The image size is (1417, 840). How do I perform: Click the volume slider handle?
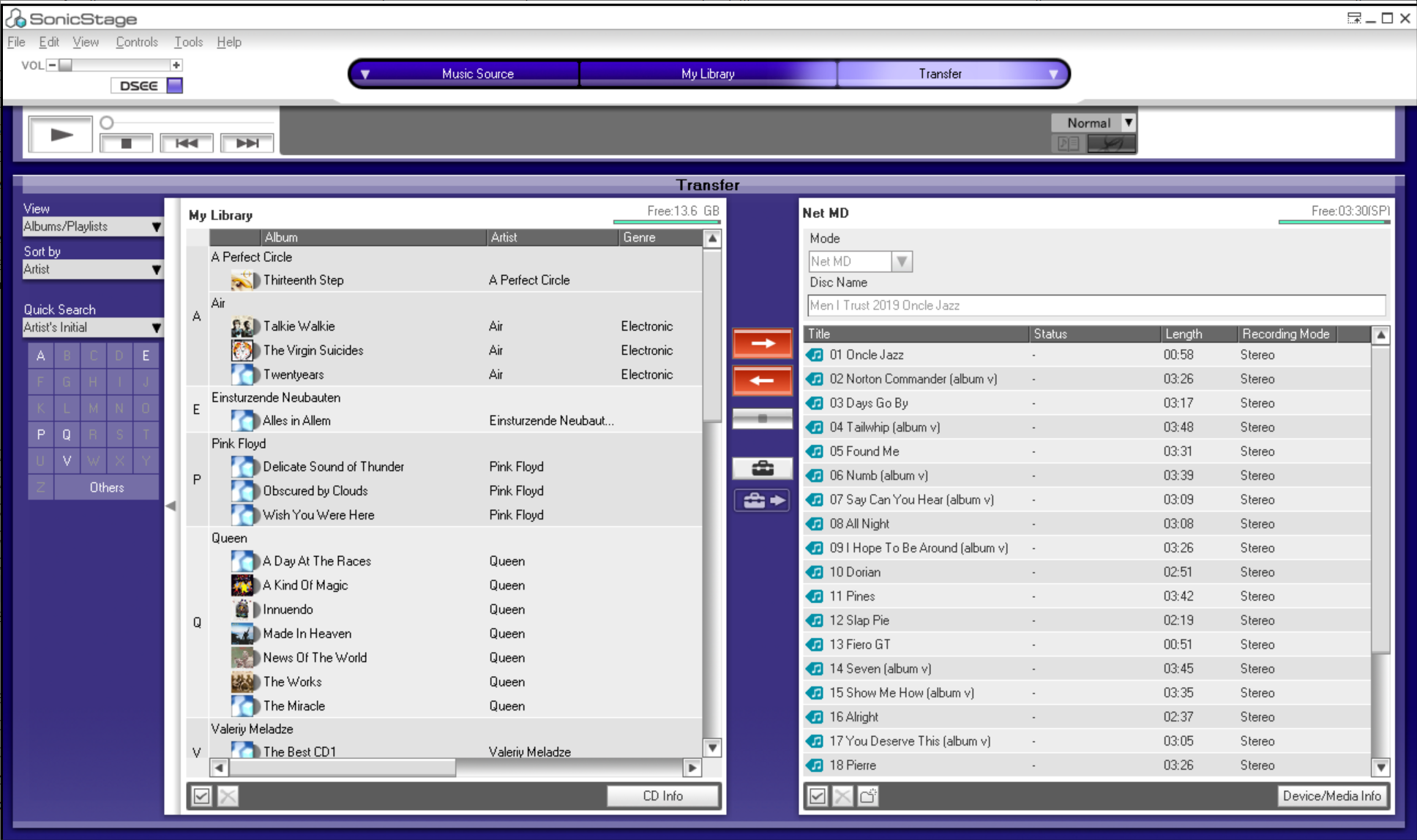click(66, 65)
